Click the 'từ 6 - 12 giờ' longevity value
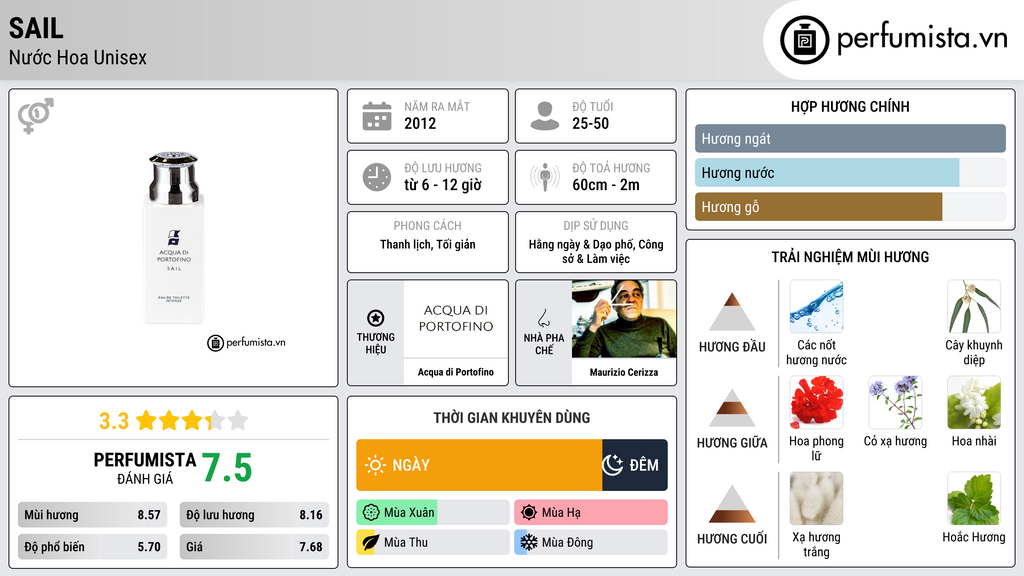 pos(443,185)
